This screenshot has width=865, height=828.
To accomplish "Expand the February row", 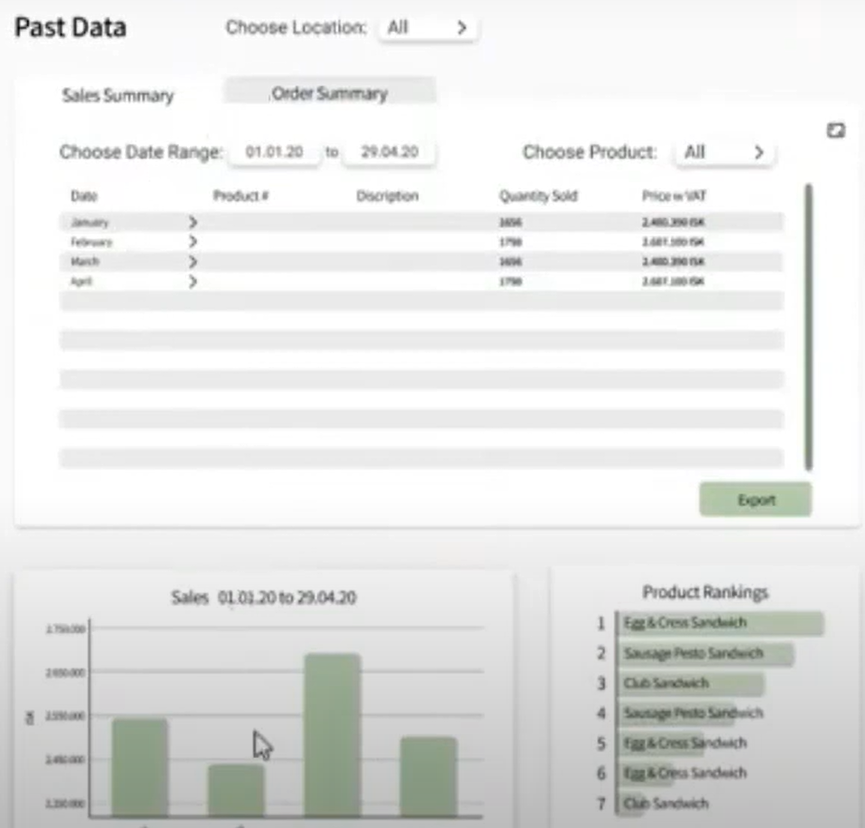I will coord(193,242).
